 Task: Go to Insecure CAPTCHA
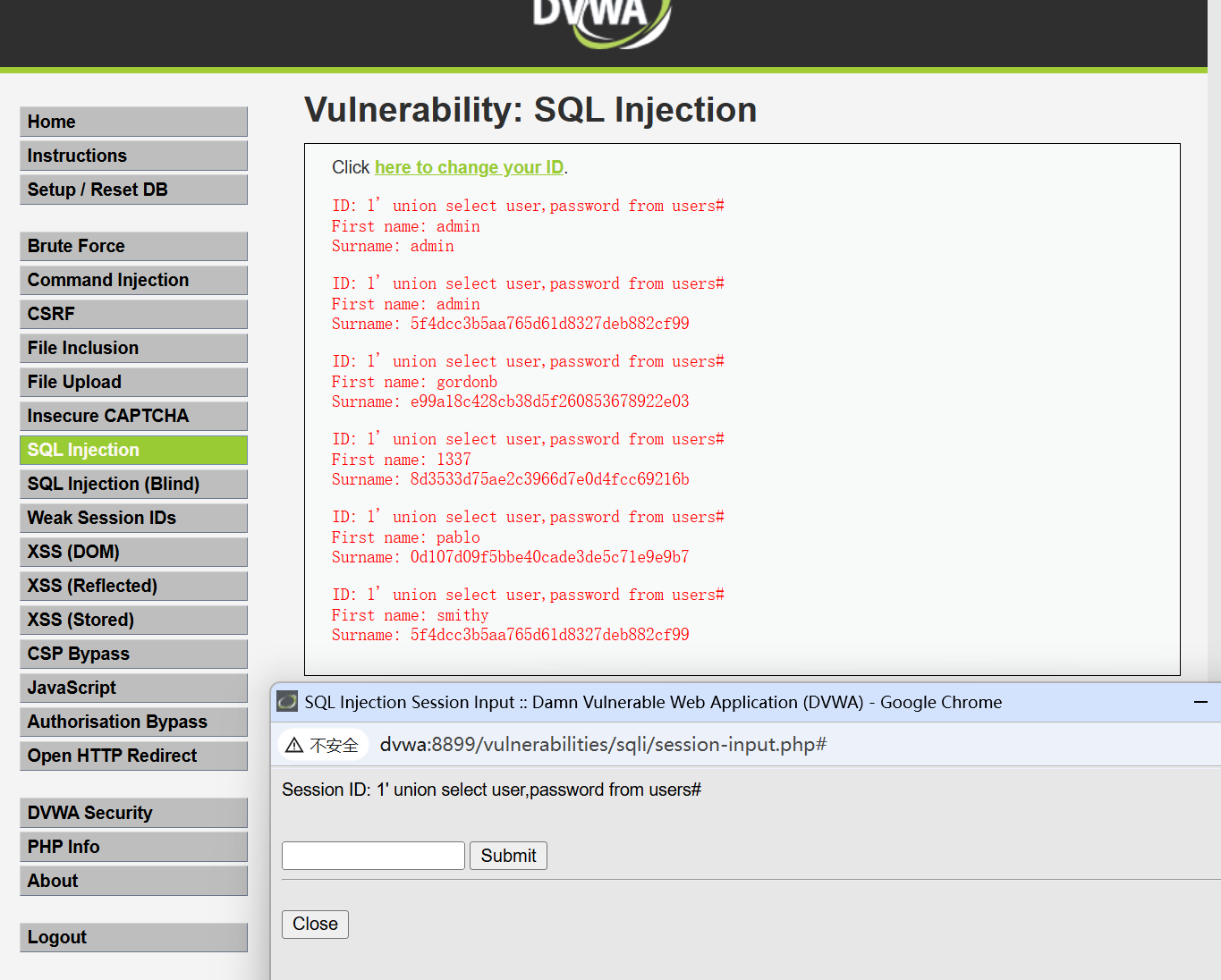[x=133, y=416]
